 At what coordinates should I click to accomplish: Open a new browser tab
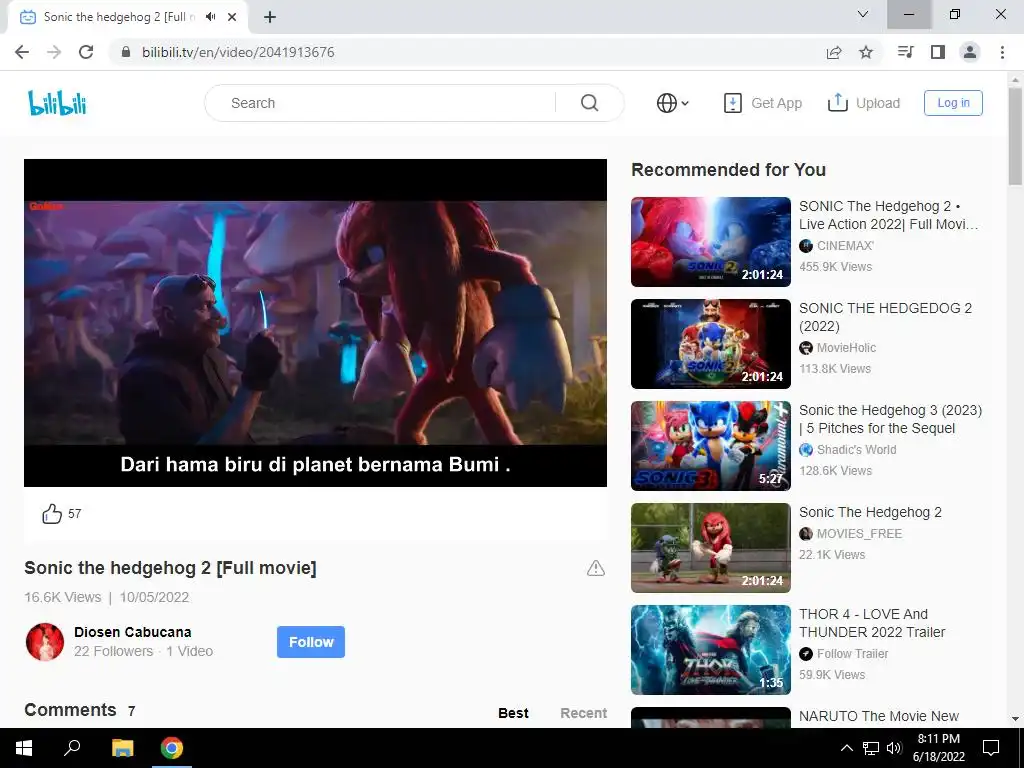point(270,17)
